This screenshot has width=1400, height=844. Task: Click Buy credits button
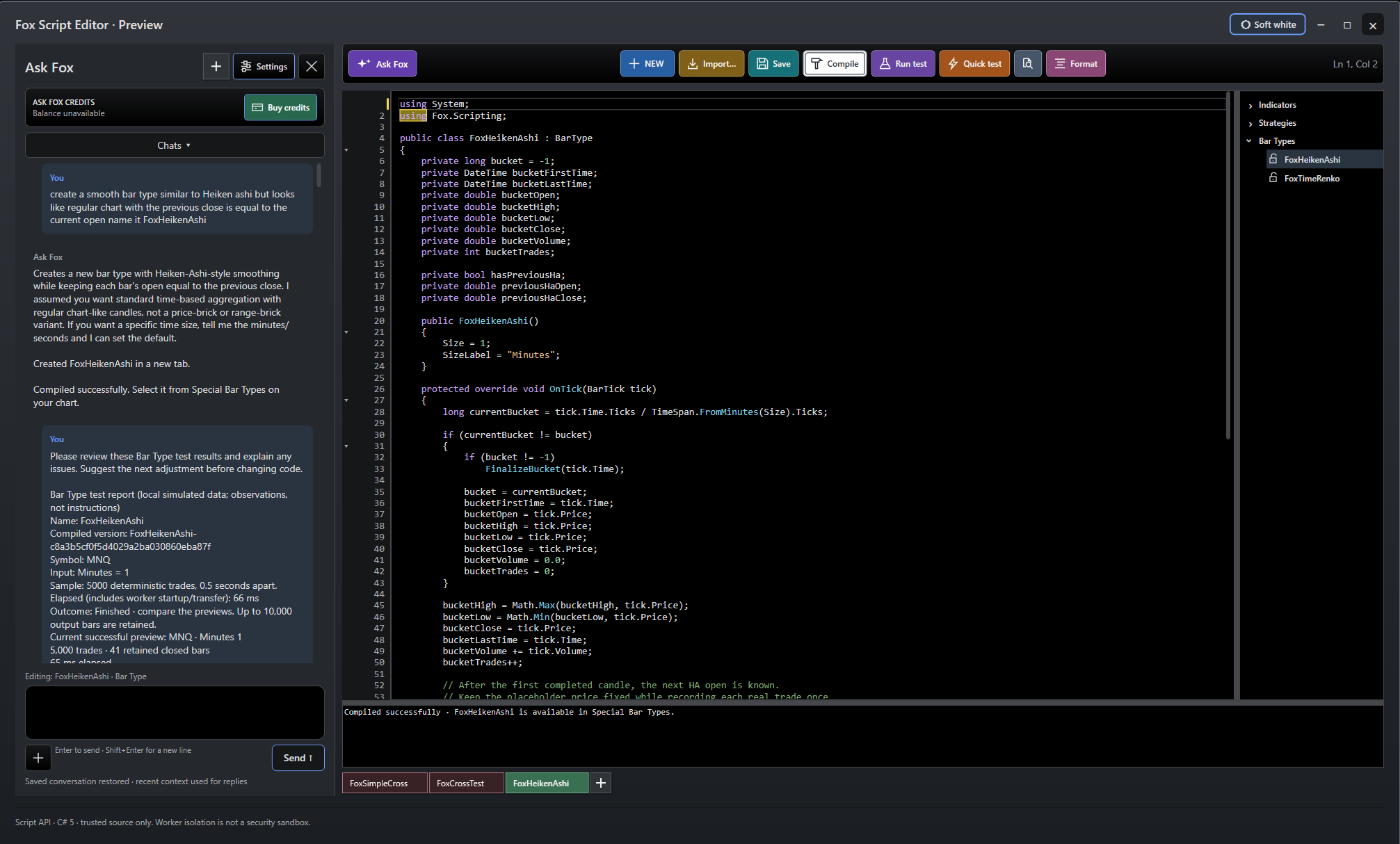click(x=280, y=108)
